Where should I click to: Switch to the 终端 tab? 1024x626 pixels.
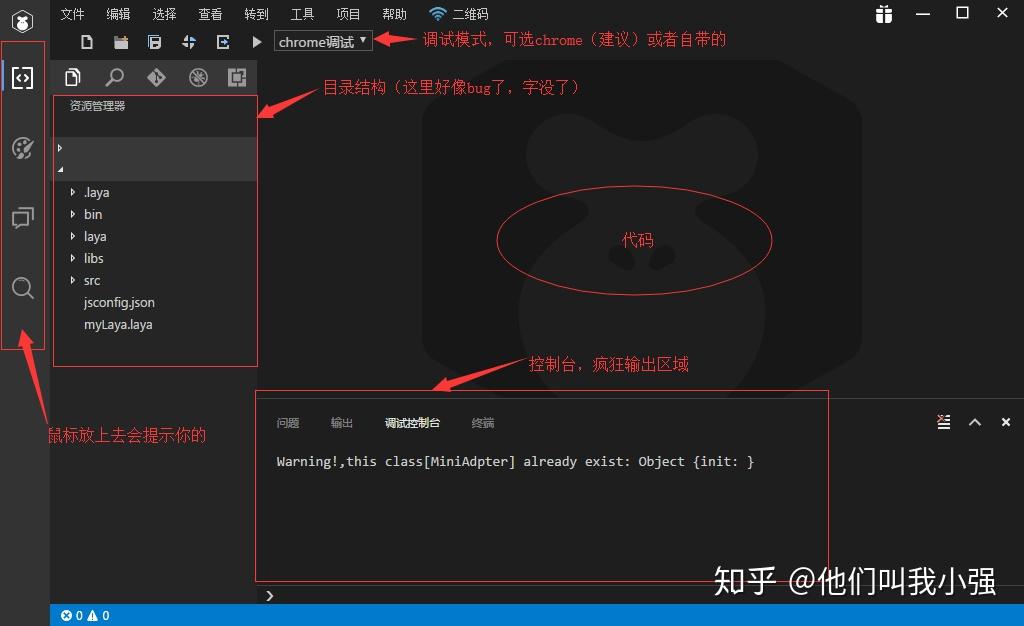tap(483, 422)
